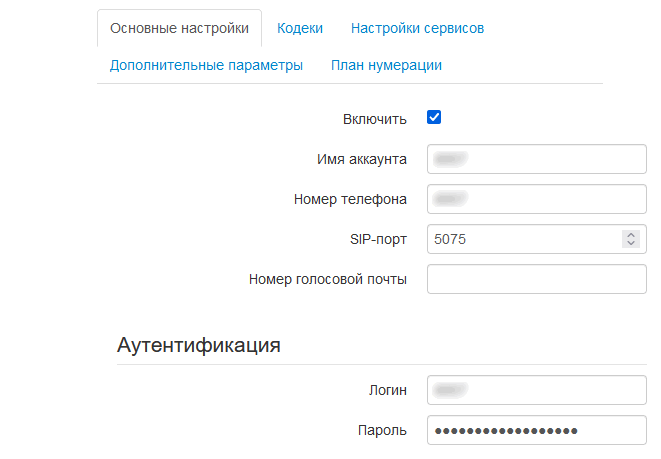This screenshot has width=661, height=459.
Task: Open the Настройки сервисов tab
Action: [x=417, y=28]
